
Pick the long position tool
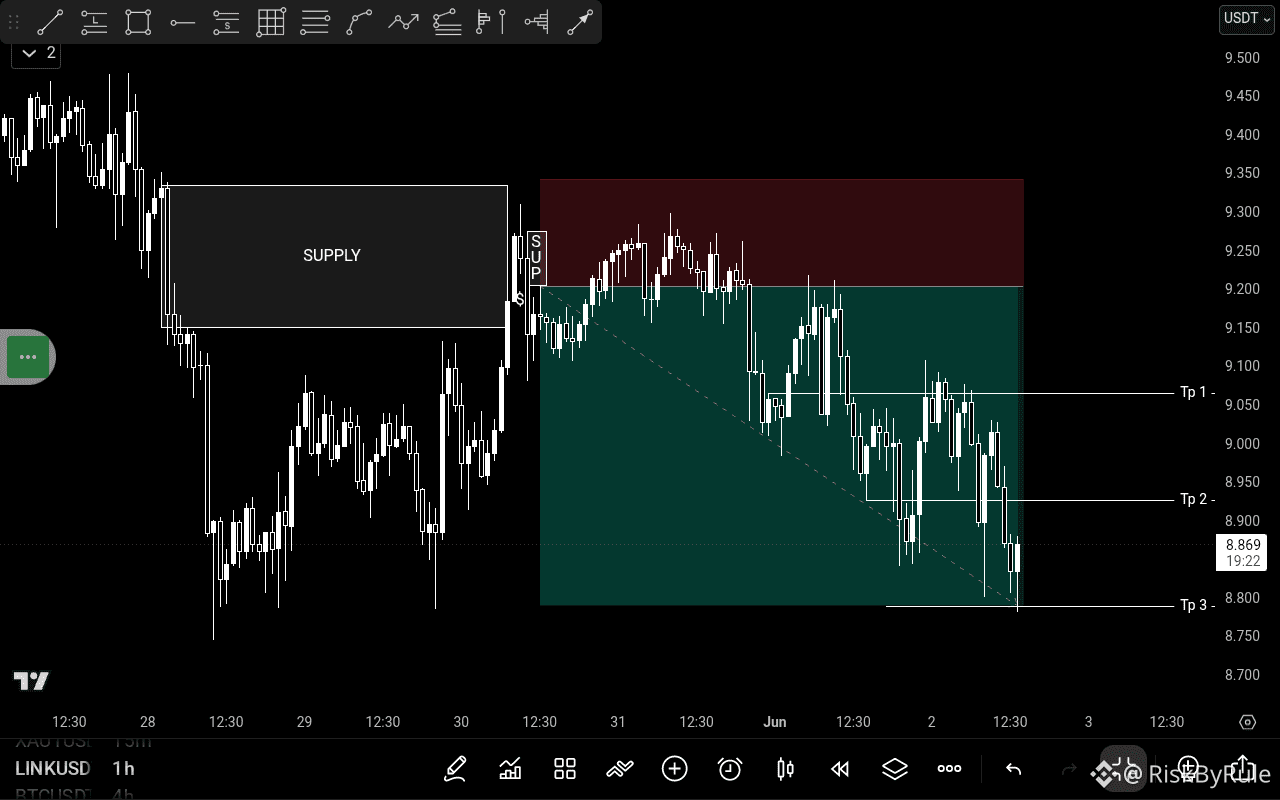(x=94, y=21)
